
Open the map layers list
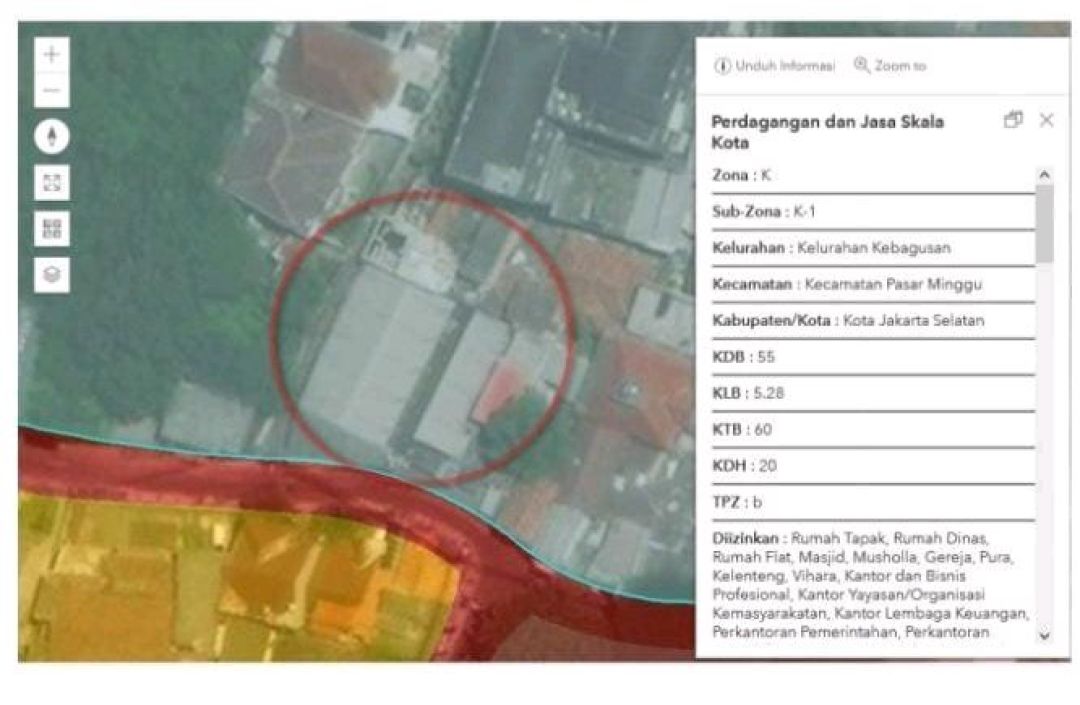[x=52, y=274]
